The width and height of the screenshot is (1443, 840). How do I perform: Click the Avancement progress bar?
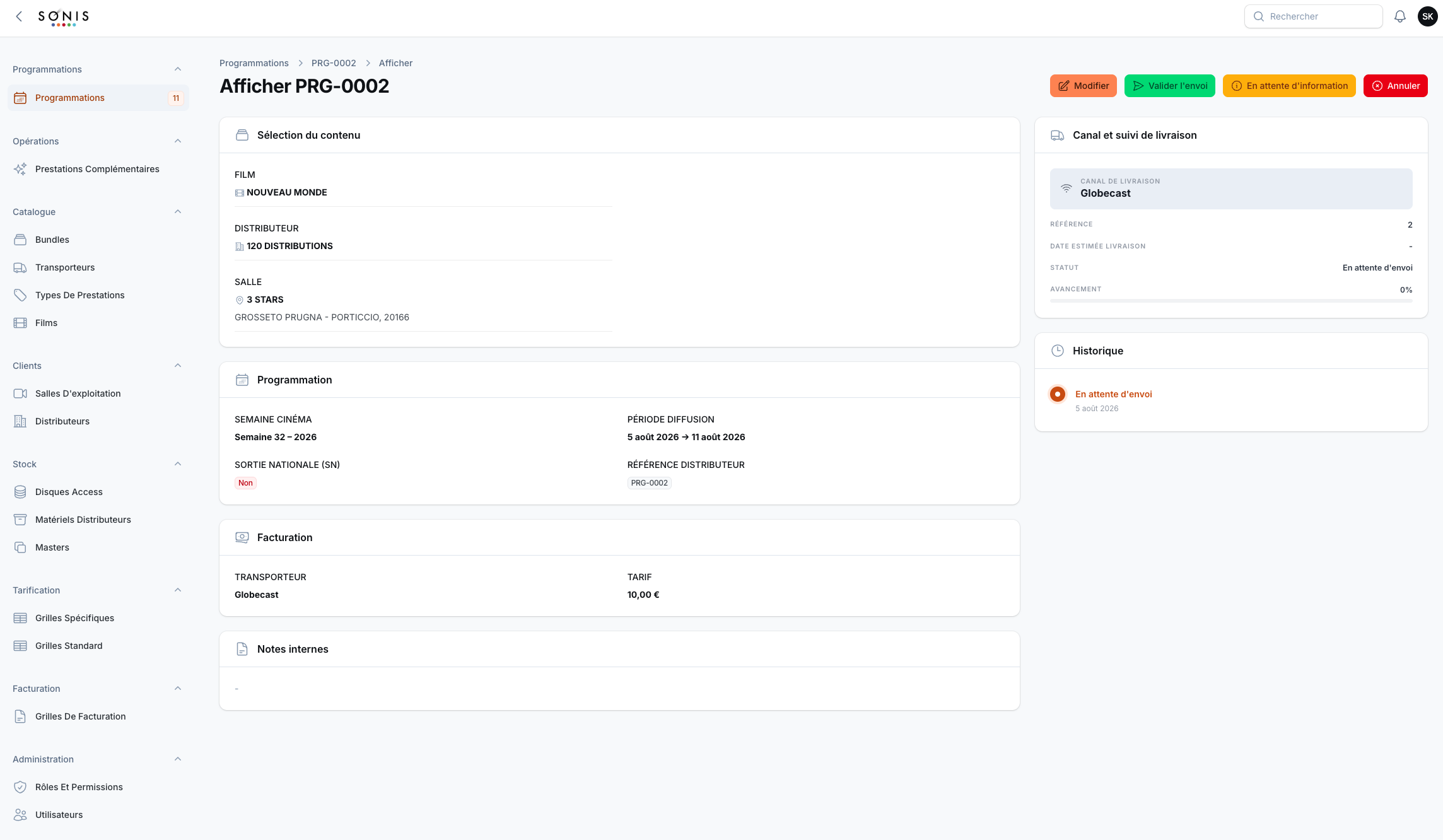(x=1231, y=301)
